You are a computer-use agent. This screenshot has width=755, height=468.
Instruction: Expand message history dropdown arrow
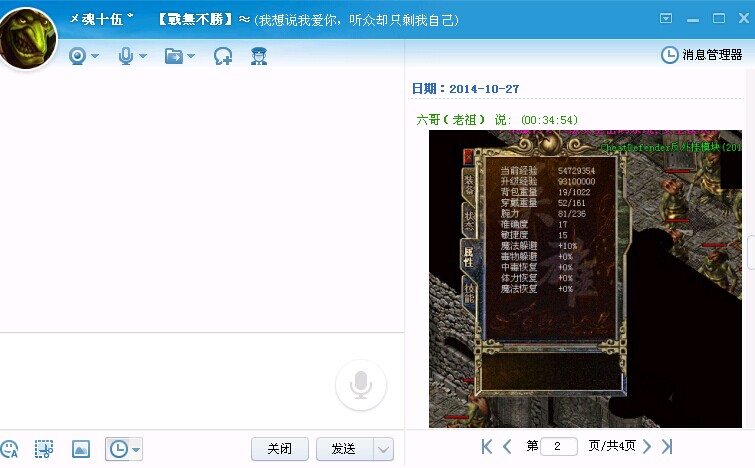(136, 450)
